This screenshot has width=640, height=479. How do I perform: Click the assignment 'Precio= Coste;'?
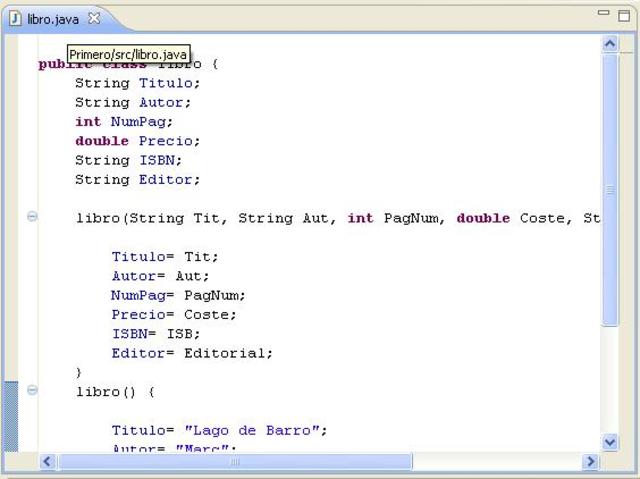[174, 315]
